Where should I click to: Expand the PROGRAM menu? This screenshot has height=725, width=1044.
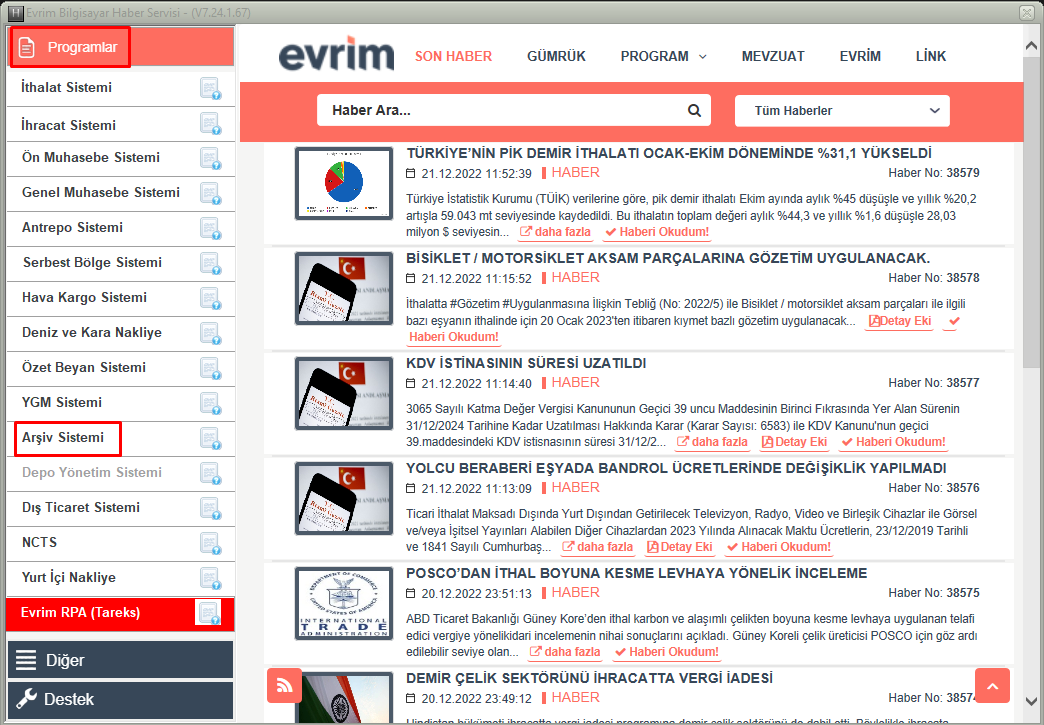(663, 57)
